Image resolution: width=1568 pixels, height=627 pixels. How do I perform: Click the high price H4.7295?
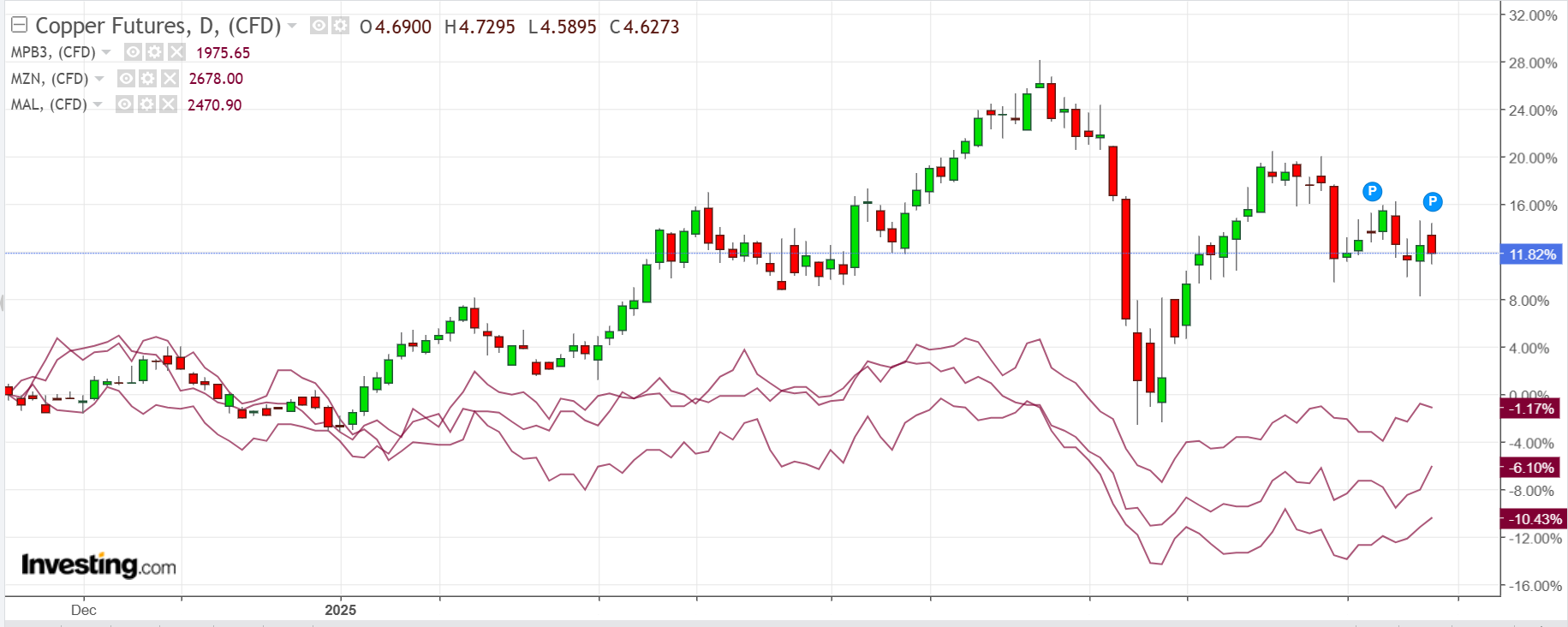480,27
